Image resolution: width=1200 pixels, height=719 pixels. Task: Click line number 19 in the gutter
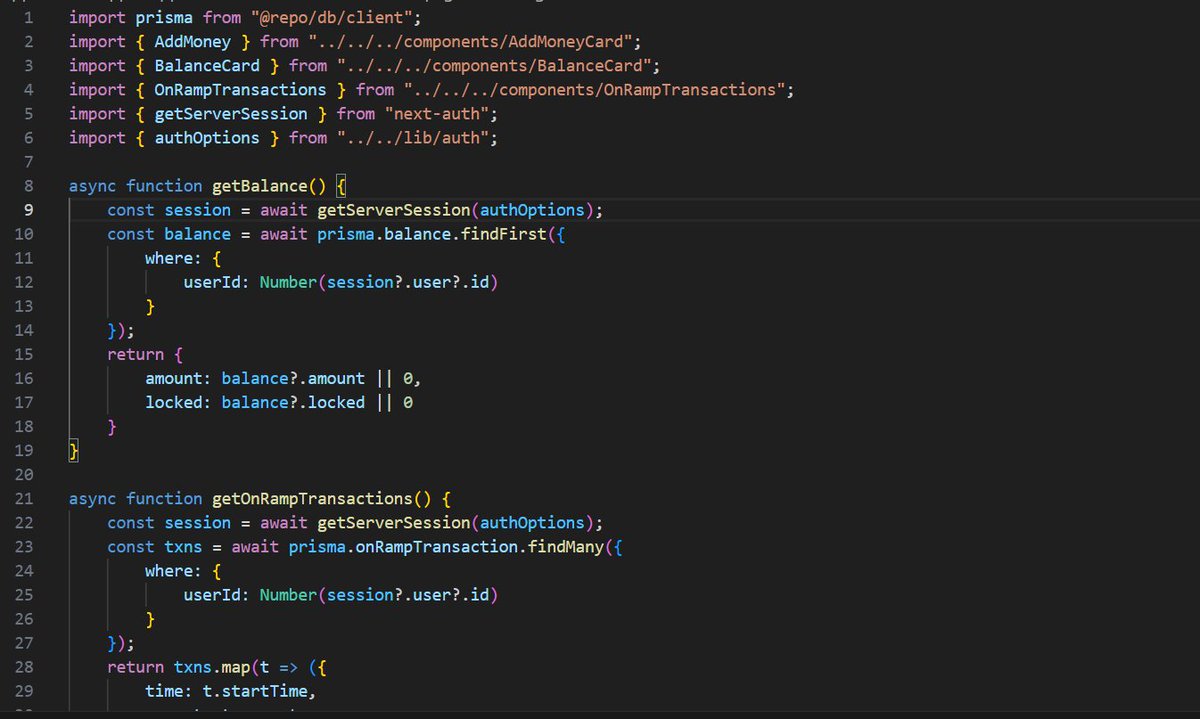coord(24,450)
